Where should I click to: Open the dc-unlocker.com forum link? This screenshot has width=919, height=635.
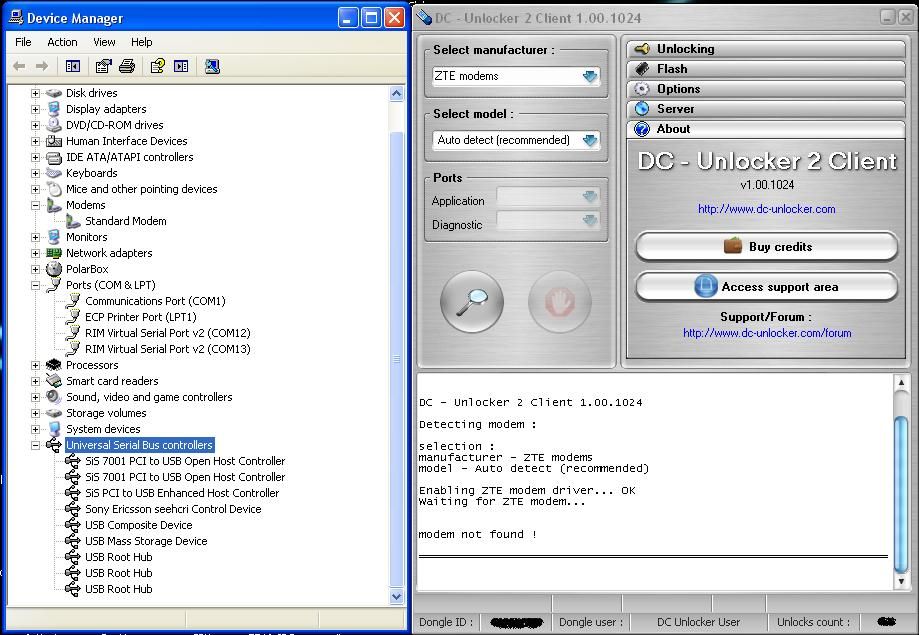[x=767, y=333]
